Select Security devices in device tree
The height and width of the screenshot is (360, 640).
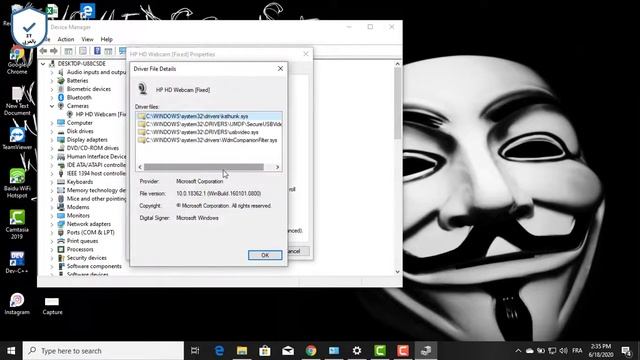(x=87, y=258)
